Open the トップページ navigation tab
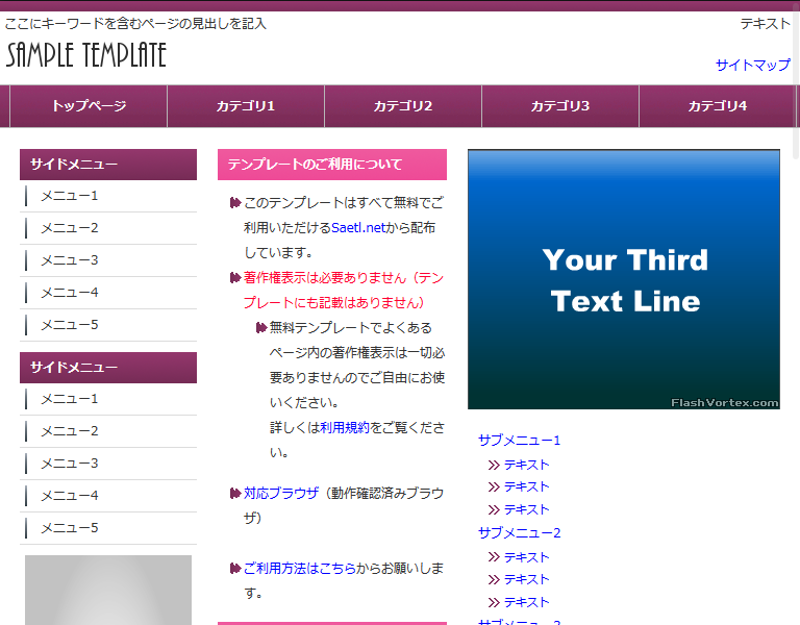 [x=88, y=106]
